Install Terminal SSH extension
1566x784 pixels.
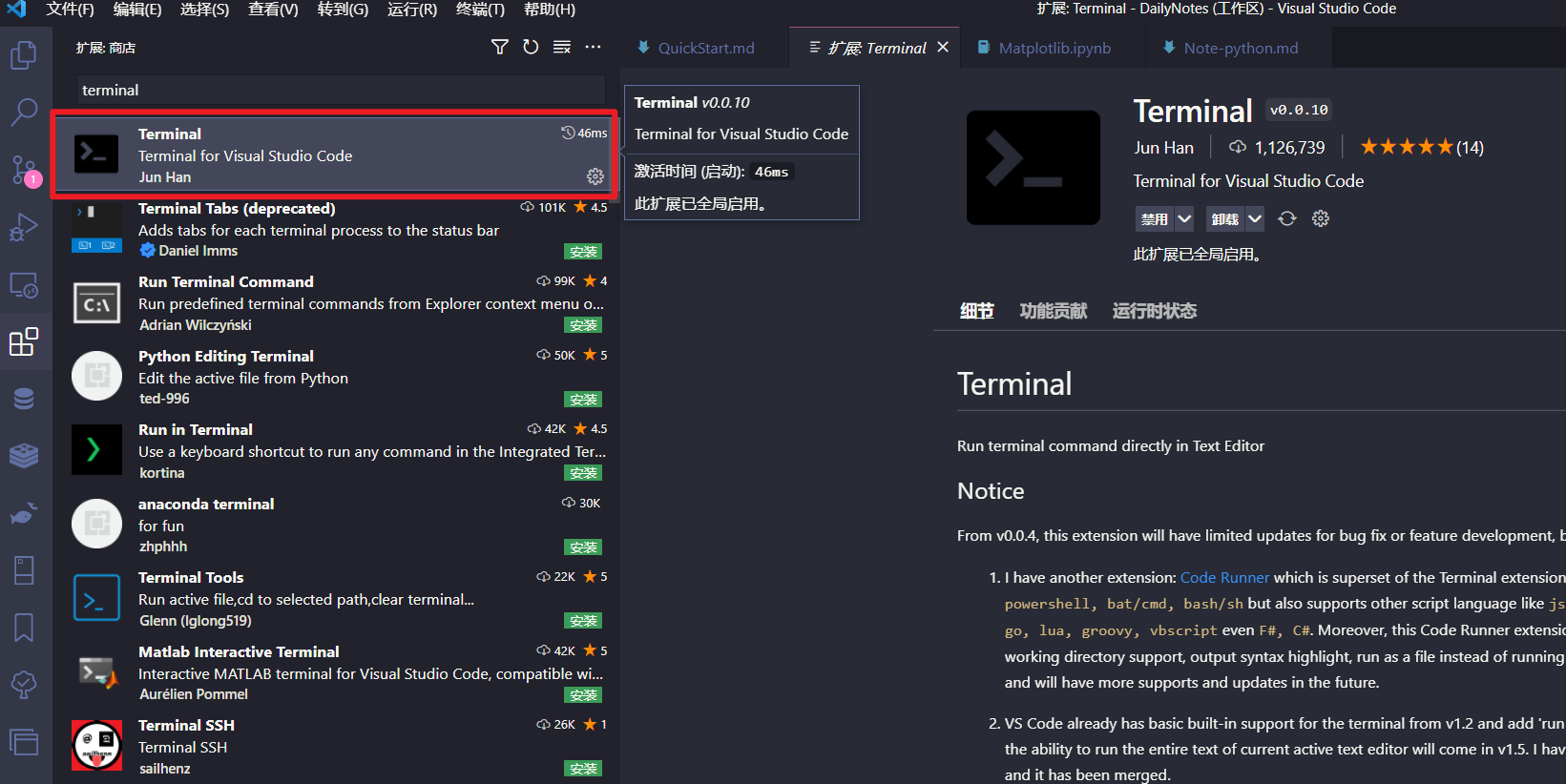583,769
